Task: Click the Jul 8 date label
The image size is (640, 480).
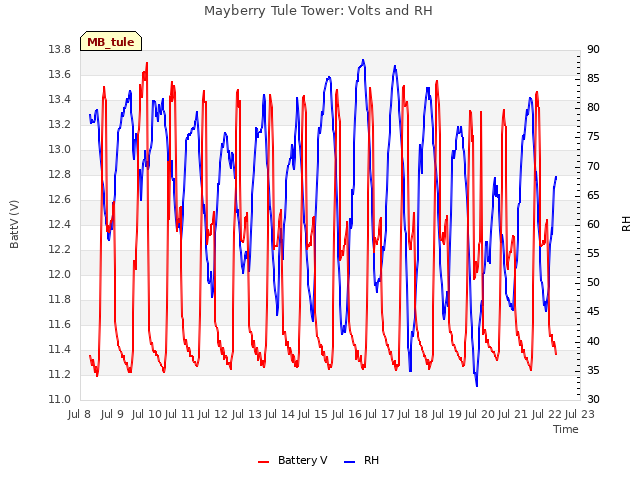Action: pyautogui.click(x=79, y=415)
